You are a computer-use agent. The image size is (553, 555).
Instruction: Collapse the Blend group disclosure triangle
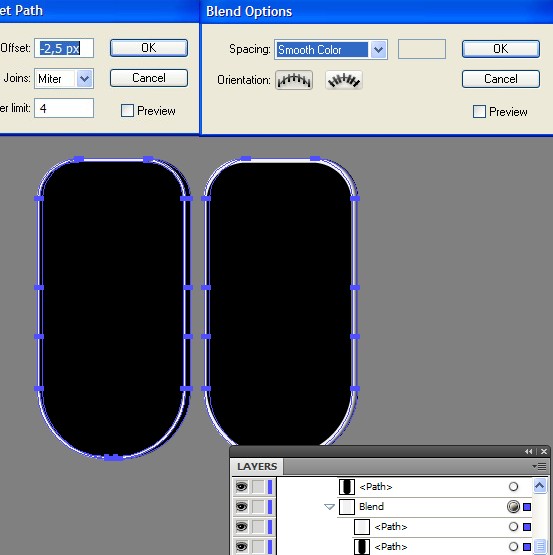329,507
